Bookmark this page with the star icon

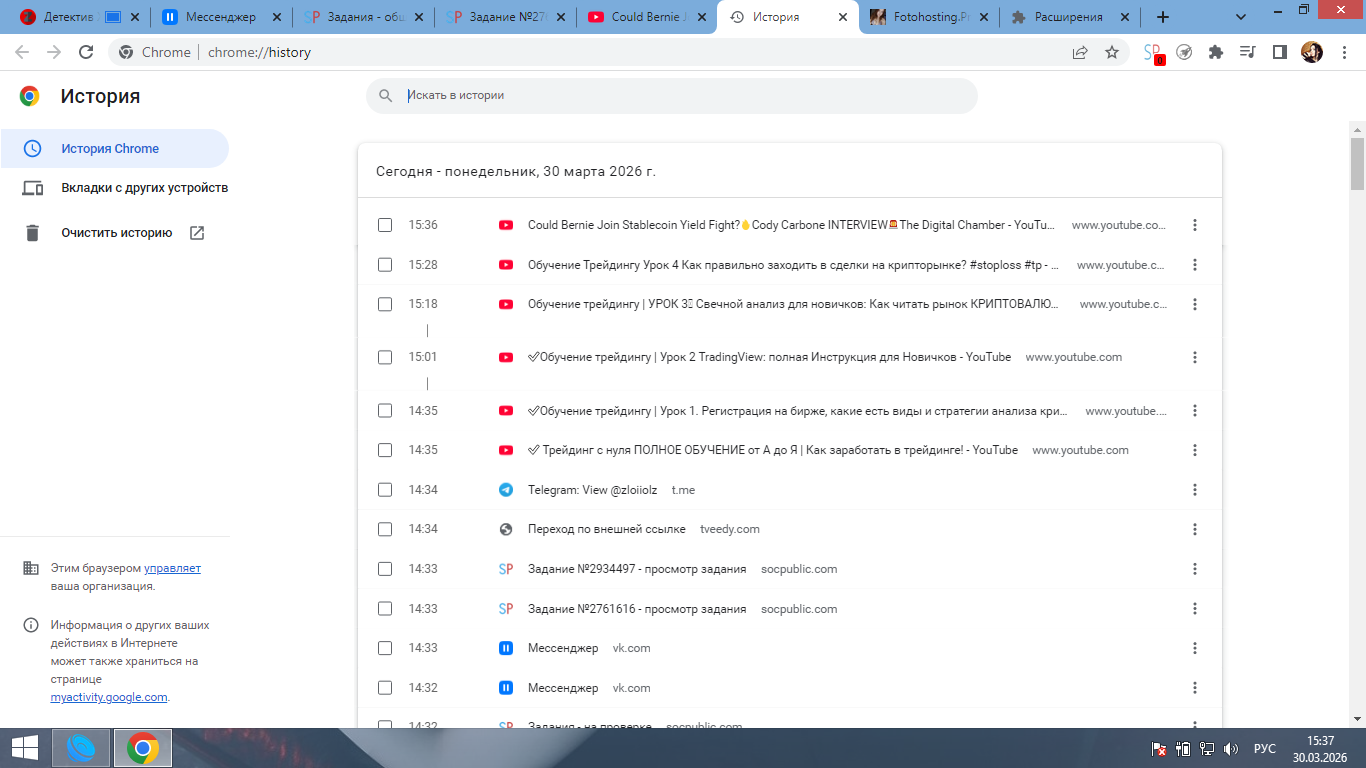pos(1112,52)
